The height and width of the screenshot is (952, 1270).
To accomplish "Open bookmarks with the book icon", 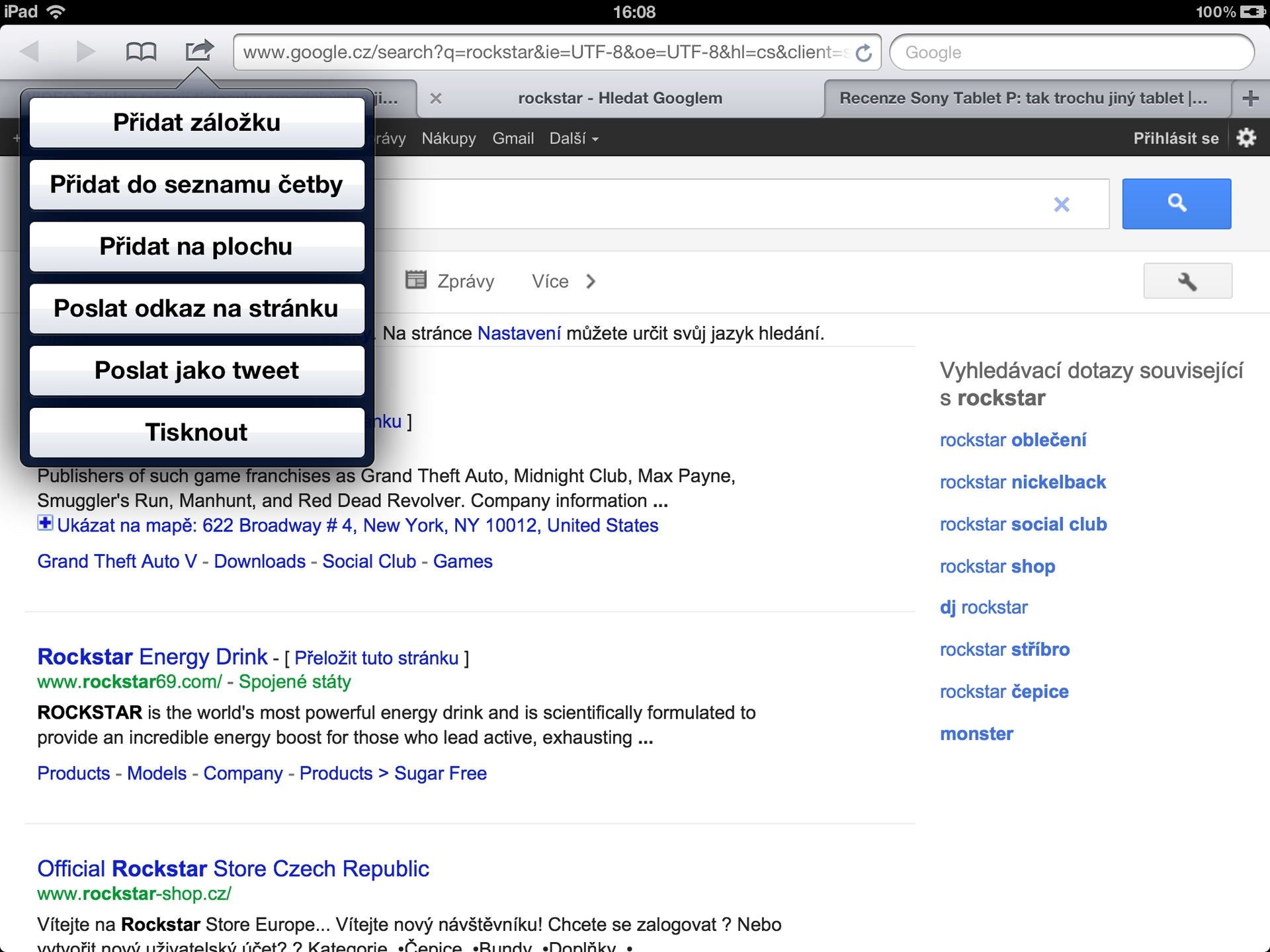I will point(142,52).
